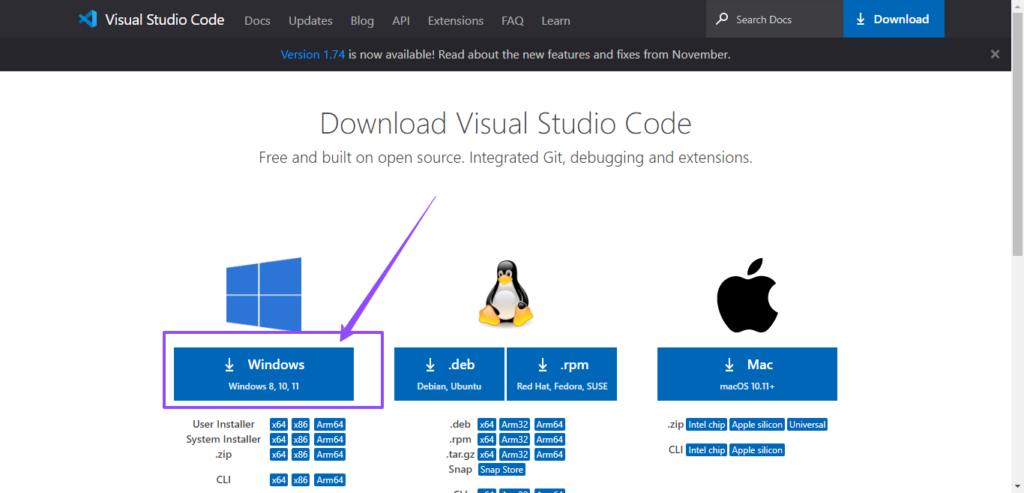Open the API navigation item
This screenshot has height=493, width=1024.
(x=401, y=20)
